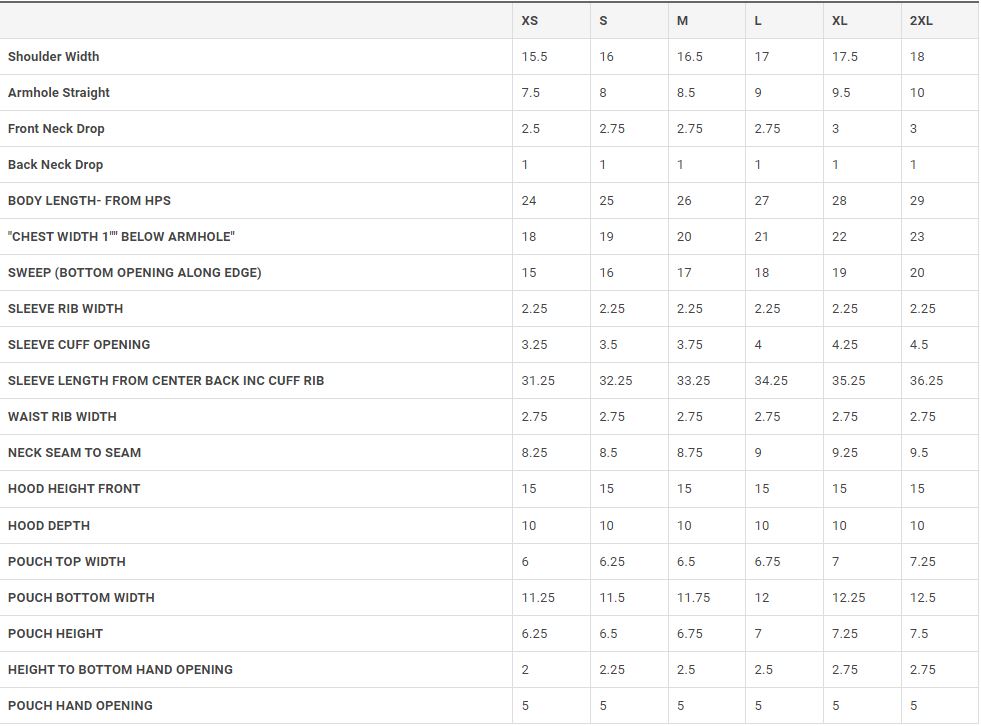Select L sleeve length value 34.25

click(x=771, y=381)
